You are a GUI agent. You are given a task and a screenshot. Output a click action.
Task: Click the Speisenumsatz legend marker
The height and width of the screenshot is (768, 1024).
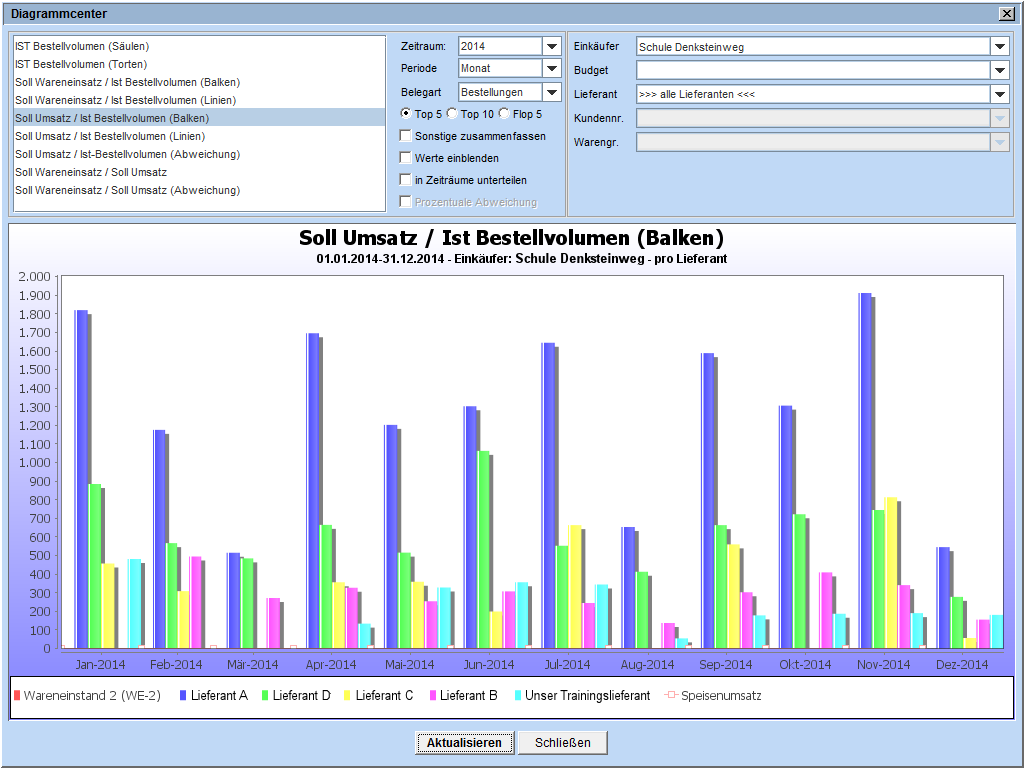pos(671,695)
